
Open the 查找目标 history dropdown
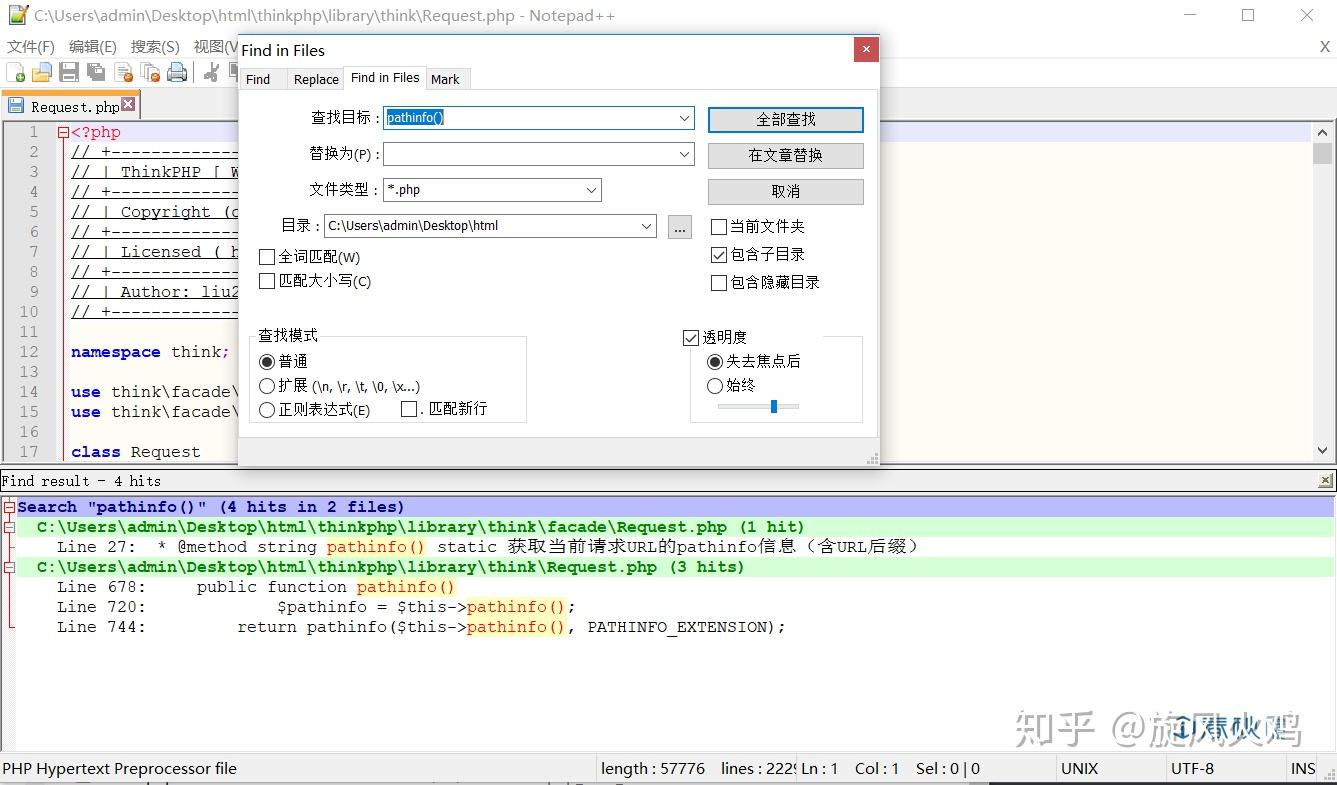click(x=684, y=118)
